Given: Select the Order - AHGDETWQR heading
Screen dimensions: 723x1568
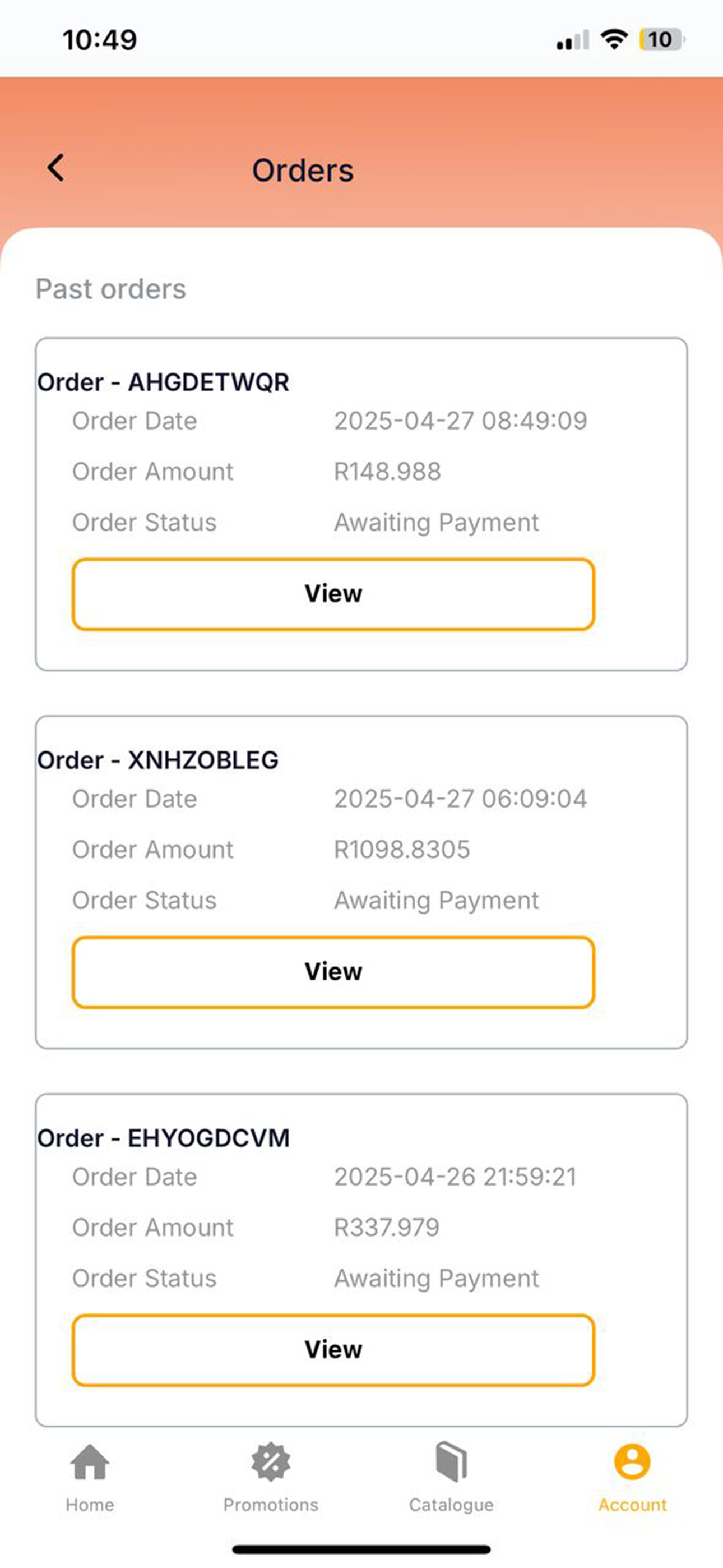Looking at the screenshot, I should [163, 382].
